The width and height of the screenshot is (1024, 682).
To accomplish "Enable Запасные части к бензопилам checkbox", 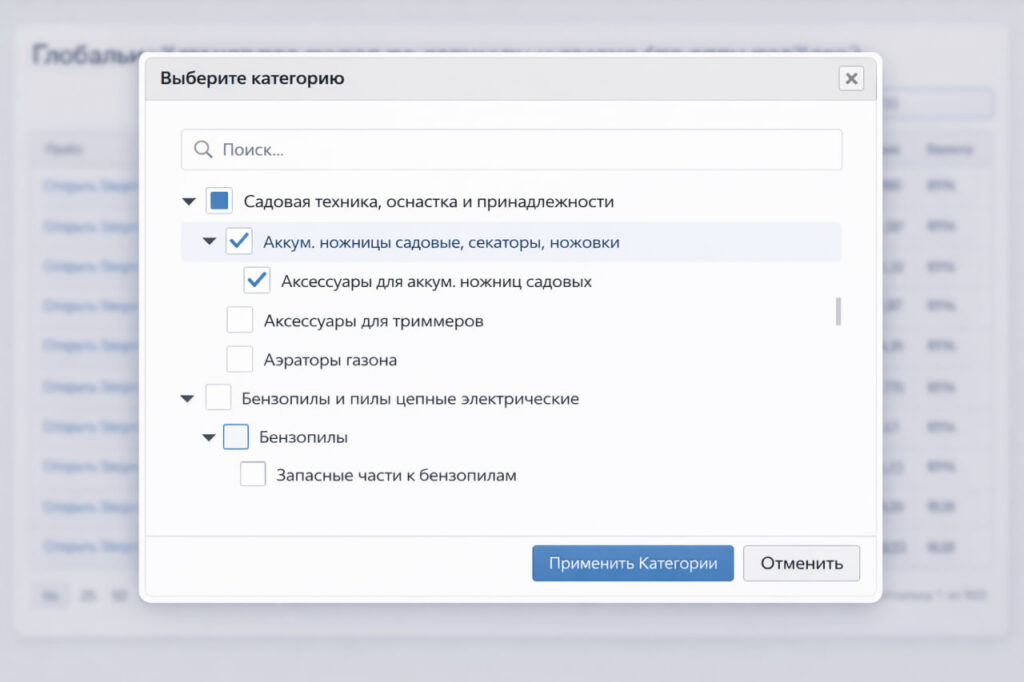I will (x=253, y=475).
